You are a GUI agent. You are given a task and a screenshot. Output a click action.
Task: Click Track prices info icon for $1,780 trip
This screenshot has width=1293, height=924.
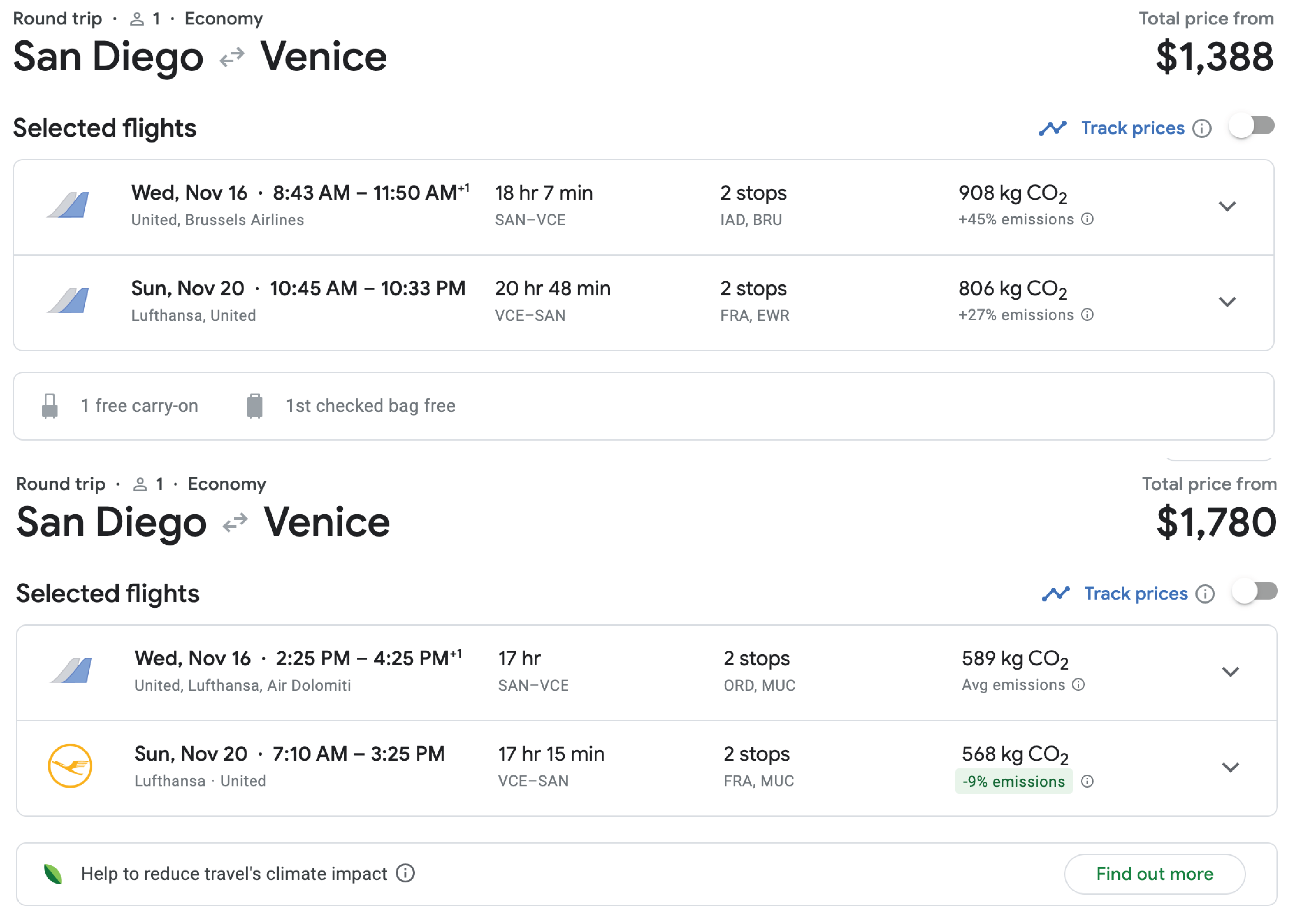click(1205, 594)
